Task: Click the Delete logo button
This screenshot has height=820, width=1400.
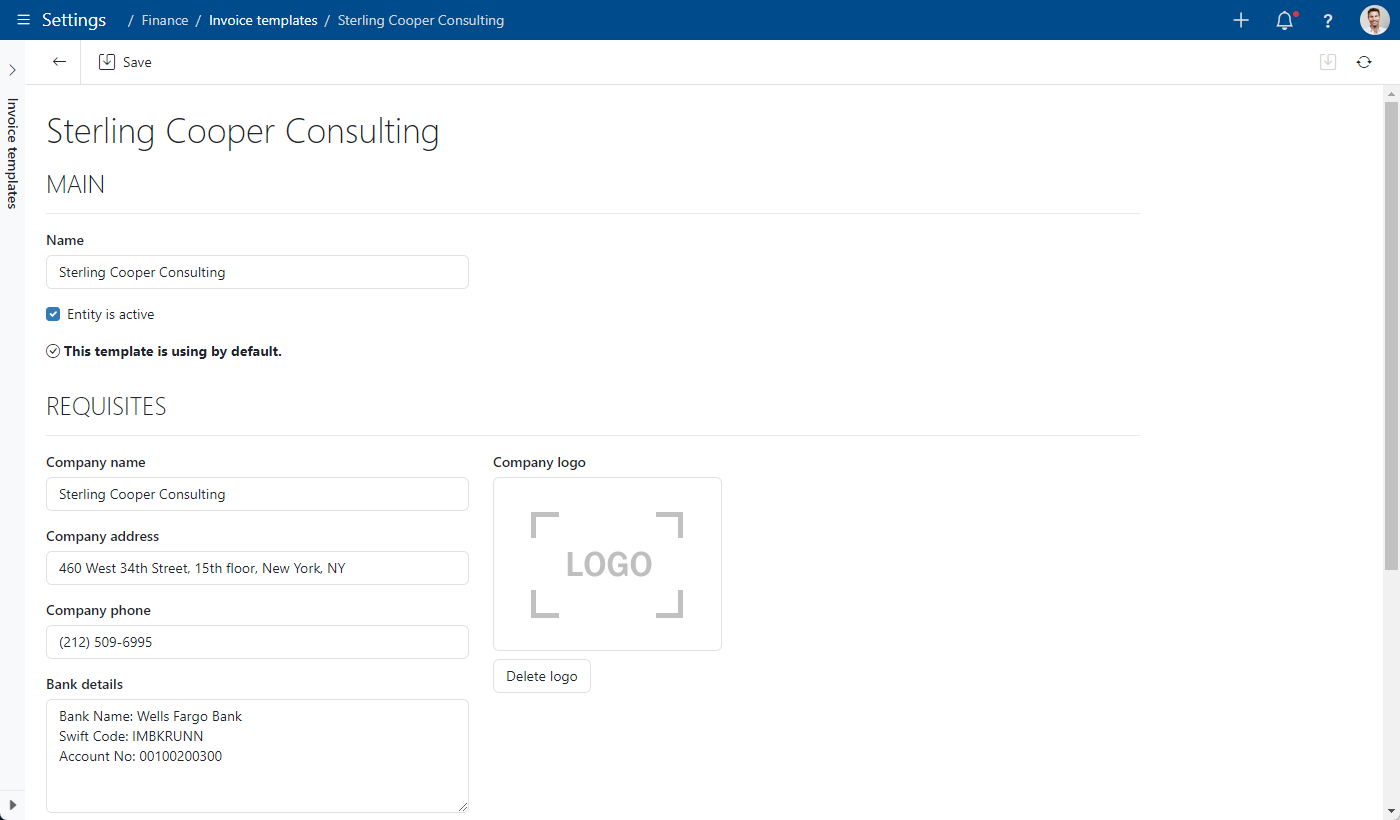Action: coord(542,676)
